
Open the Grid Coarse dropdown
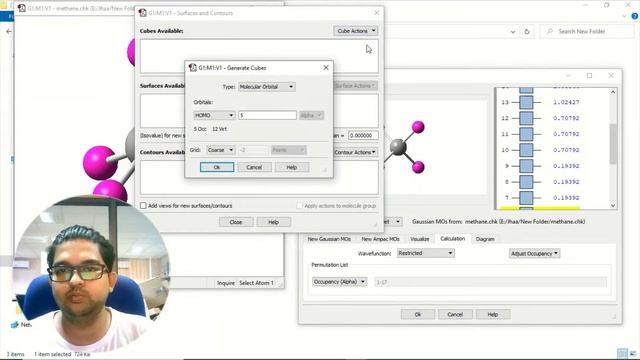pyautogui.click(x=220, y=150)
